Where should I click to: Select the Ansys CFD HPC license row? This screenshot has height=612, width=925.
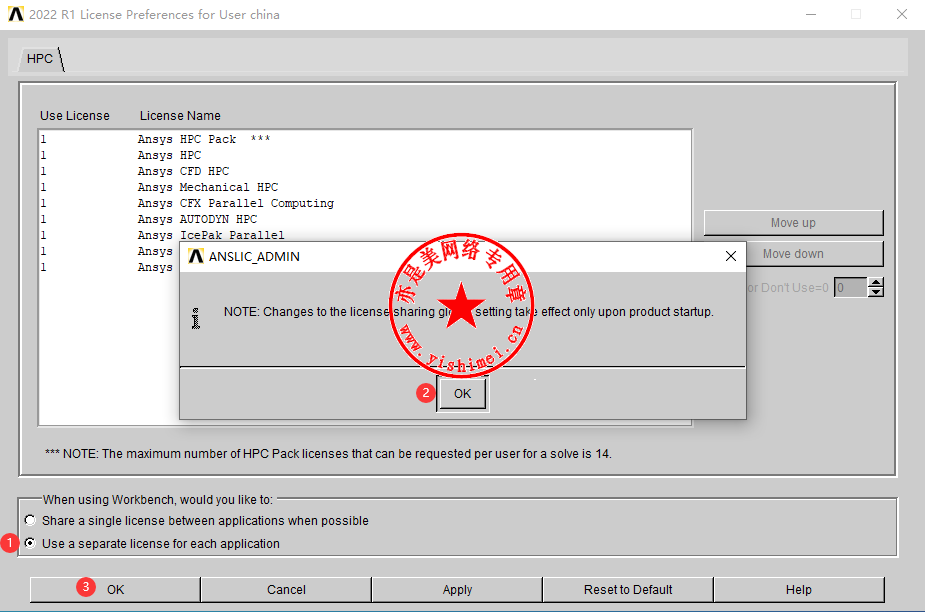pyautogui.click(x=365, y=171)
